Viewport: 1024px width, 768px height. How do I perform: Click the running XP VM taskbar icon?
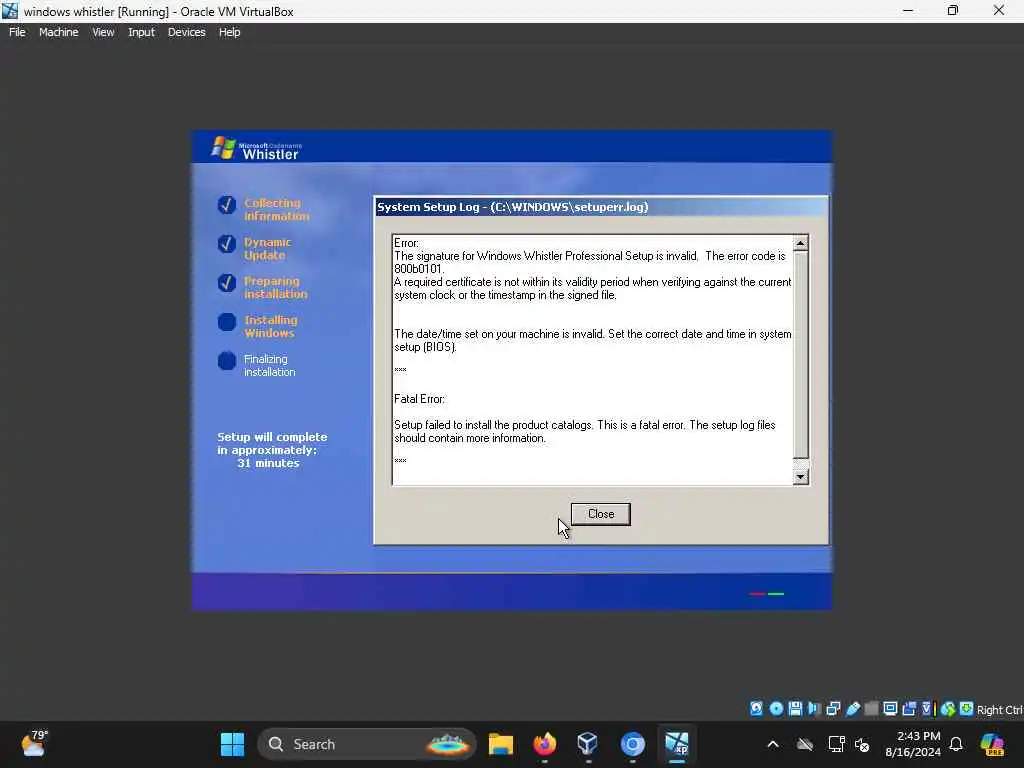677,744
